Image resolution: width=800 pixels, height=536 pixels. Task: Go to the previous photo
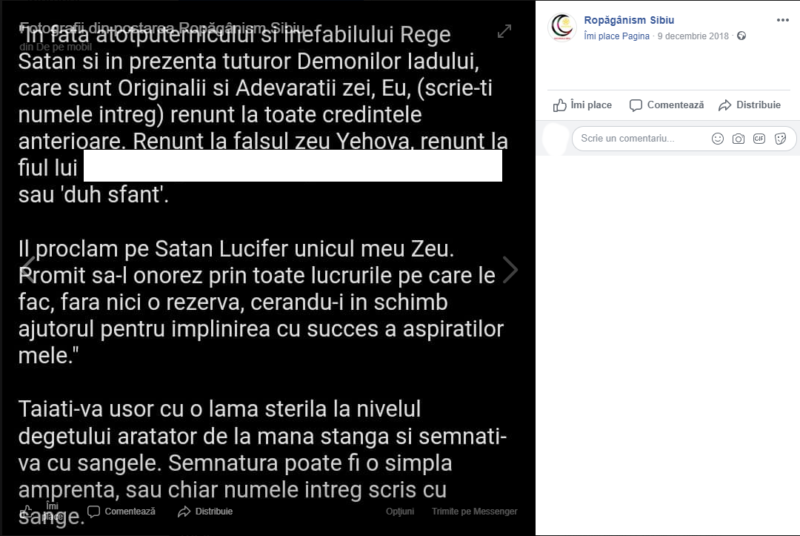pyautogui.click(x=26, y=269)
